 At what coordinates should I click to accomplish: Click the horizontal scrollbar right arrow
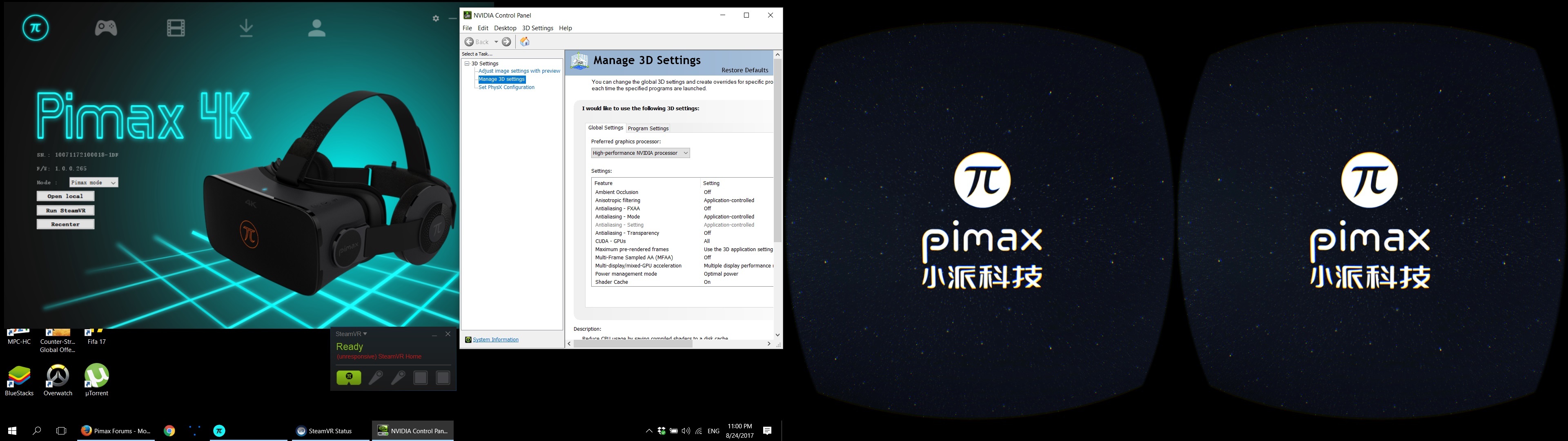(769, 344)
